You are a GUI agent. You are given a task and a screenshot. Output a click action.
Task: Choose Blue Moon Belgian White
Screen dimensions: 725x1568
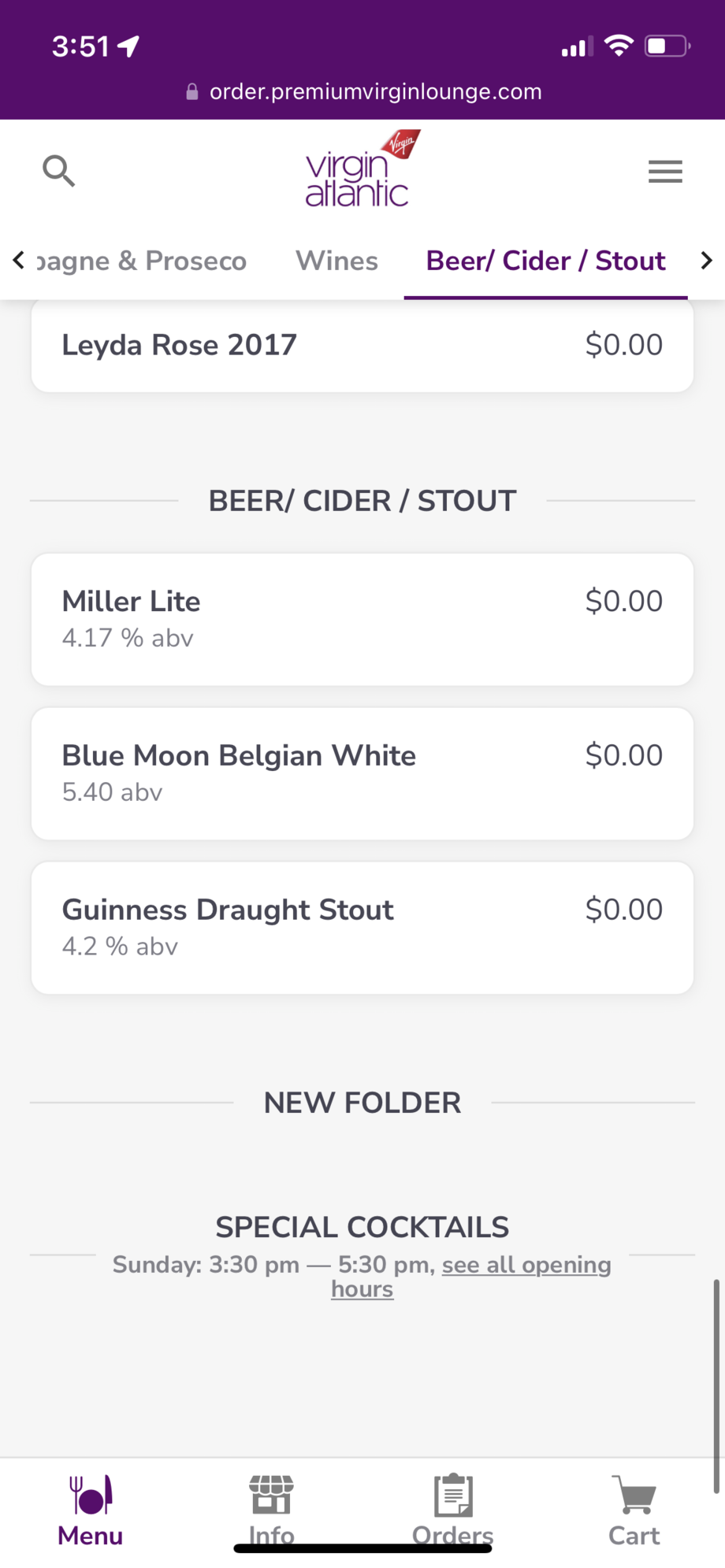pyautogui.click(x=362, y=773)
